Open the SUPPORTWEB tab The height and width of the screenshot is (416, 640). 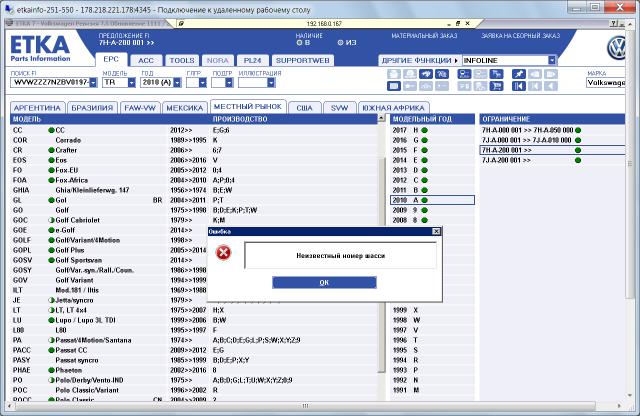pyautogui.click(x=302, y=60)
